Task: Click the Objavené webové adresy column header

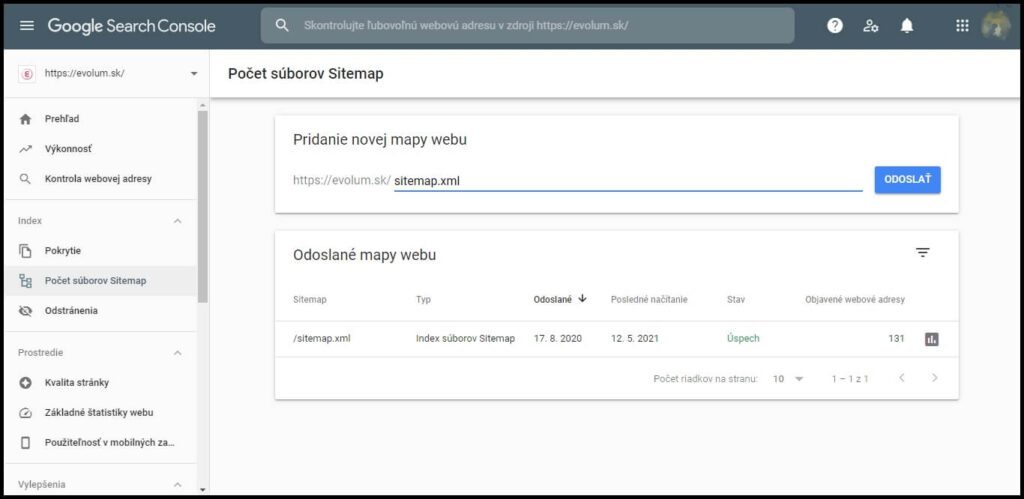Action: (855, 300)
